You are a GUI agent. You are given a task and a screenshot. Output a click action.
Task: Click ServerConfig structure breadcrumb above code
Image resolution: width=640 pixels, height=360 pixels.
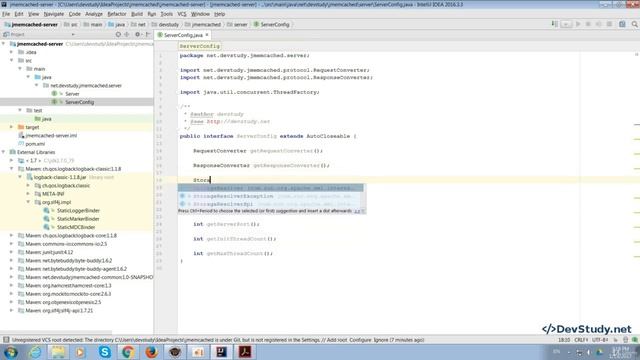click(x=200, y=46)
